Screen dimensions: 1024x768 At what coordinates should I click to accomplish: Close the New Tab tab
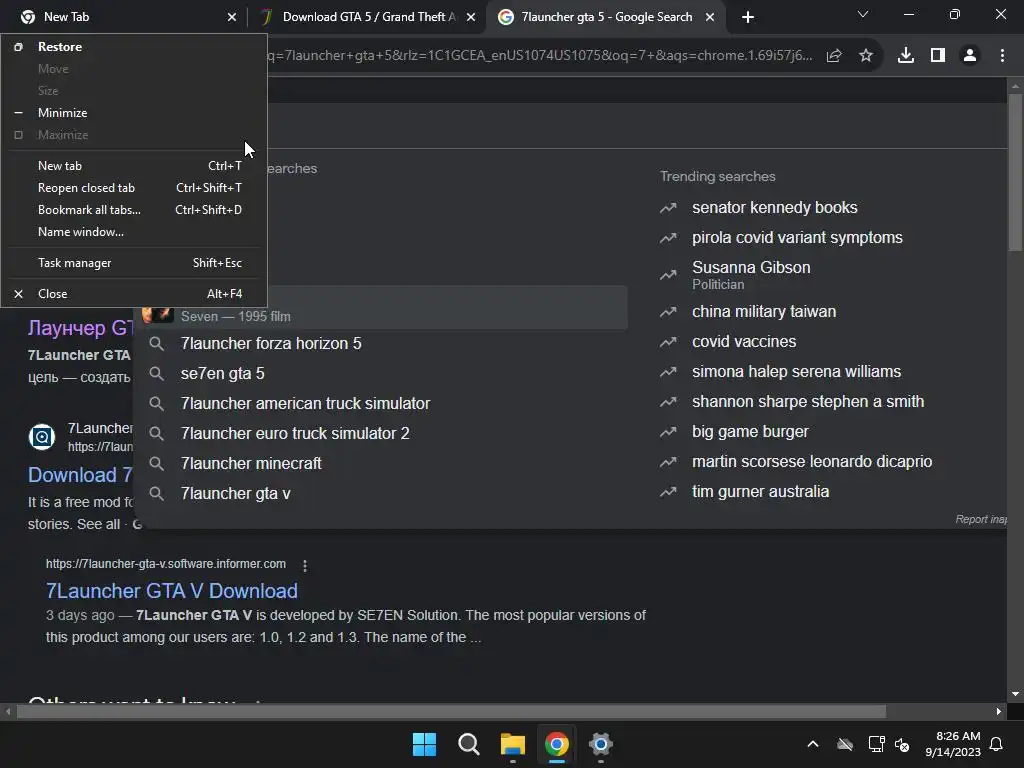pos(232,17)
